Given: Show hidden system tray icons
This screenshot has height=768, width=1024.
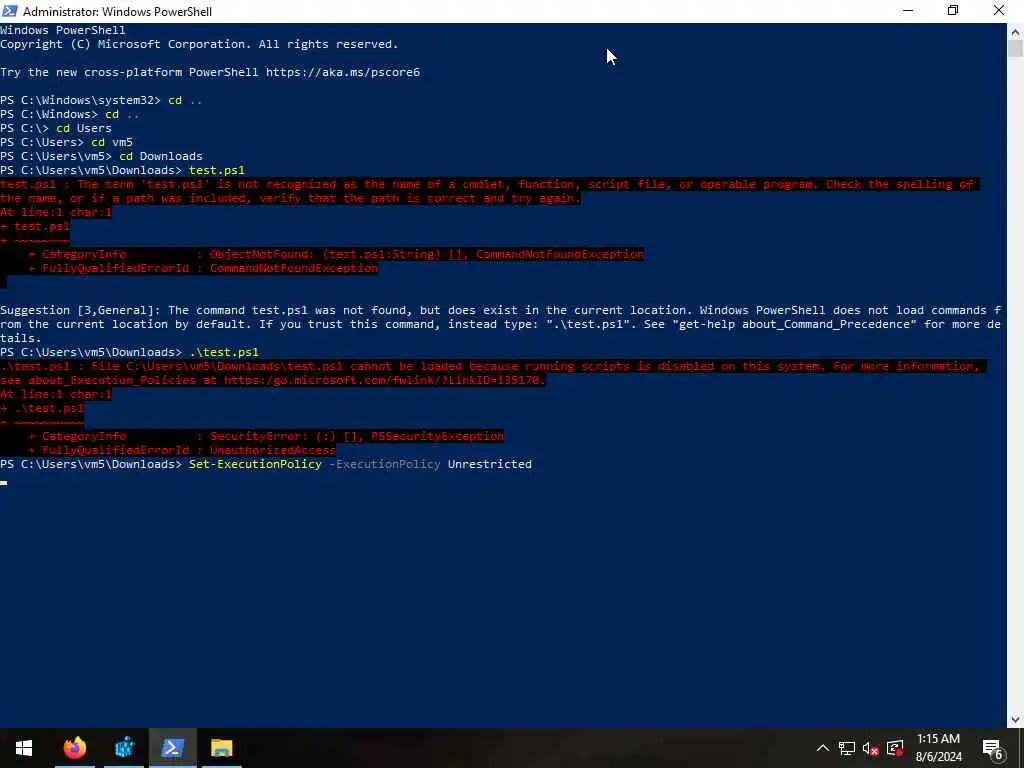Looking at the screenshot, I should [x=823, y=748].
